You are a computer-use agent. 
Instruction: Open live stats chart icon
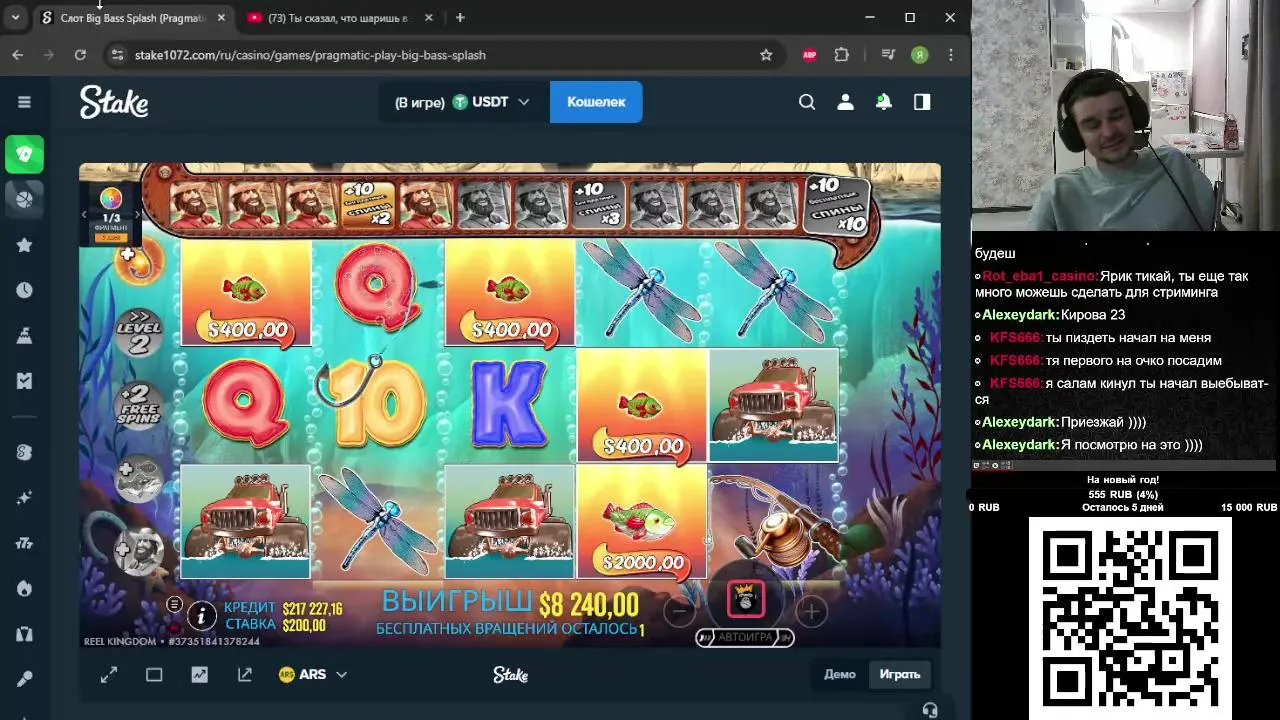(200, 675)
